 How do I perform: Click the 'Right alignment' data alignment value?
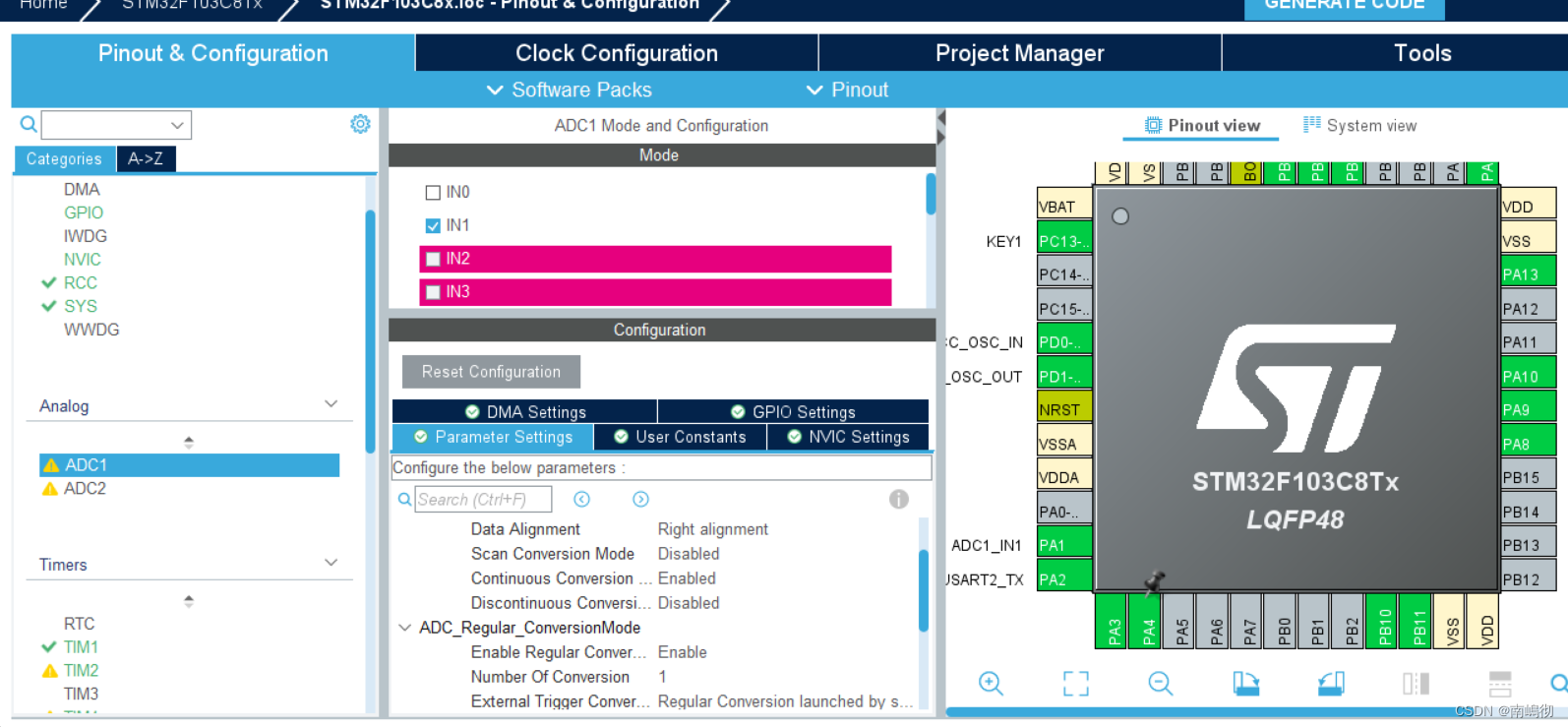click(713, 529)
